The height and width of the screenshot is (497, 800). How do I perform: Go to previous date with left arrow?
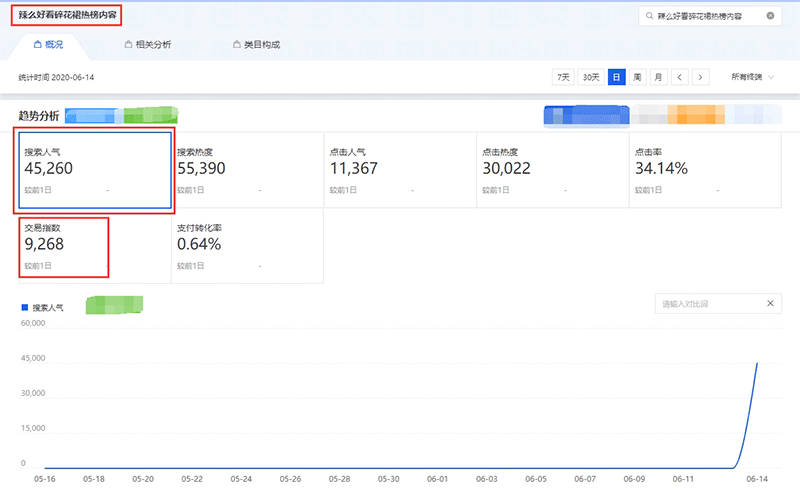[680, 77]
